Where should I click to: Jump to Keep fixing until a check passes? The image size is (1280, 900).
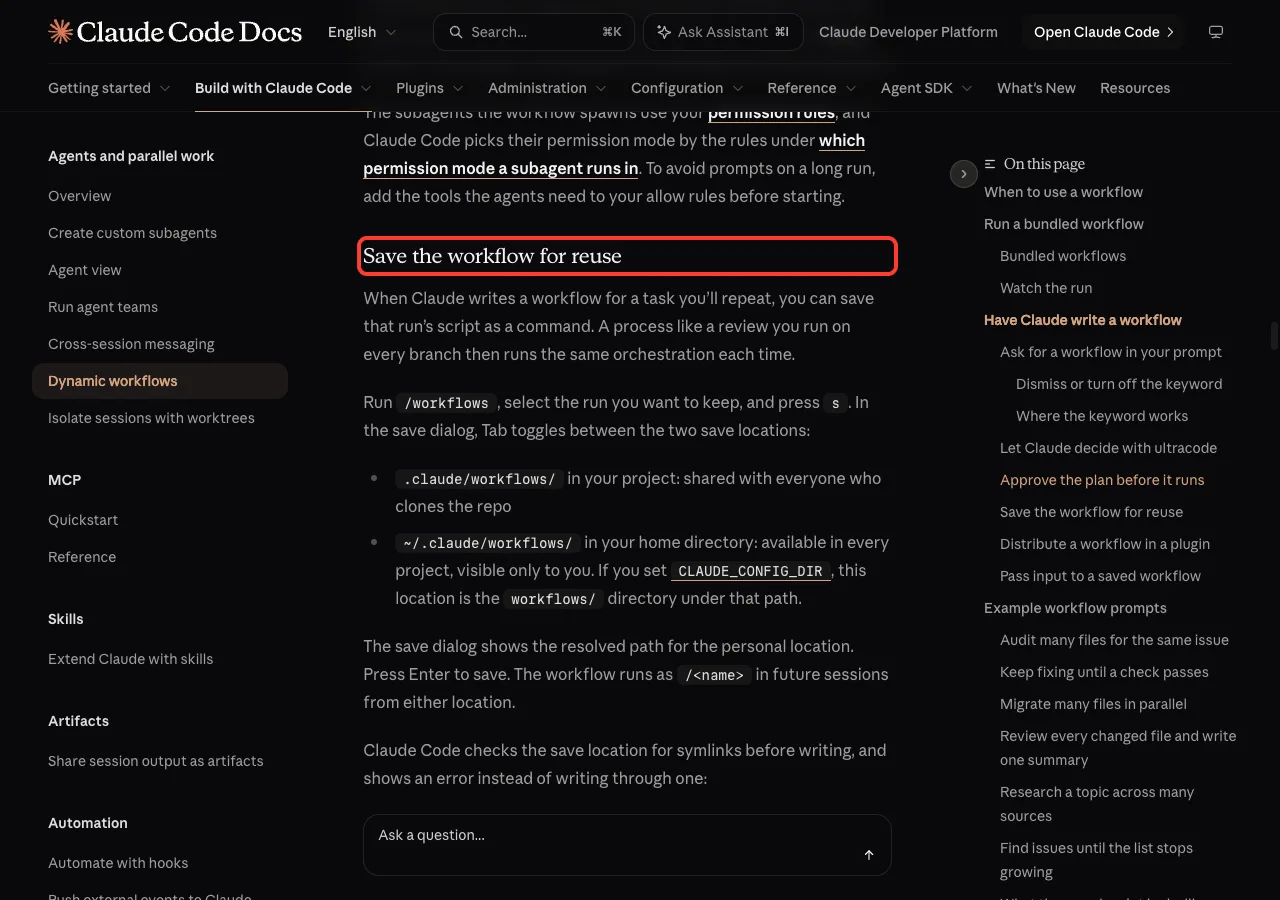click(x=1104, y=672)
